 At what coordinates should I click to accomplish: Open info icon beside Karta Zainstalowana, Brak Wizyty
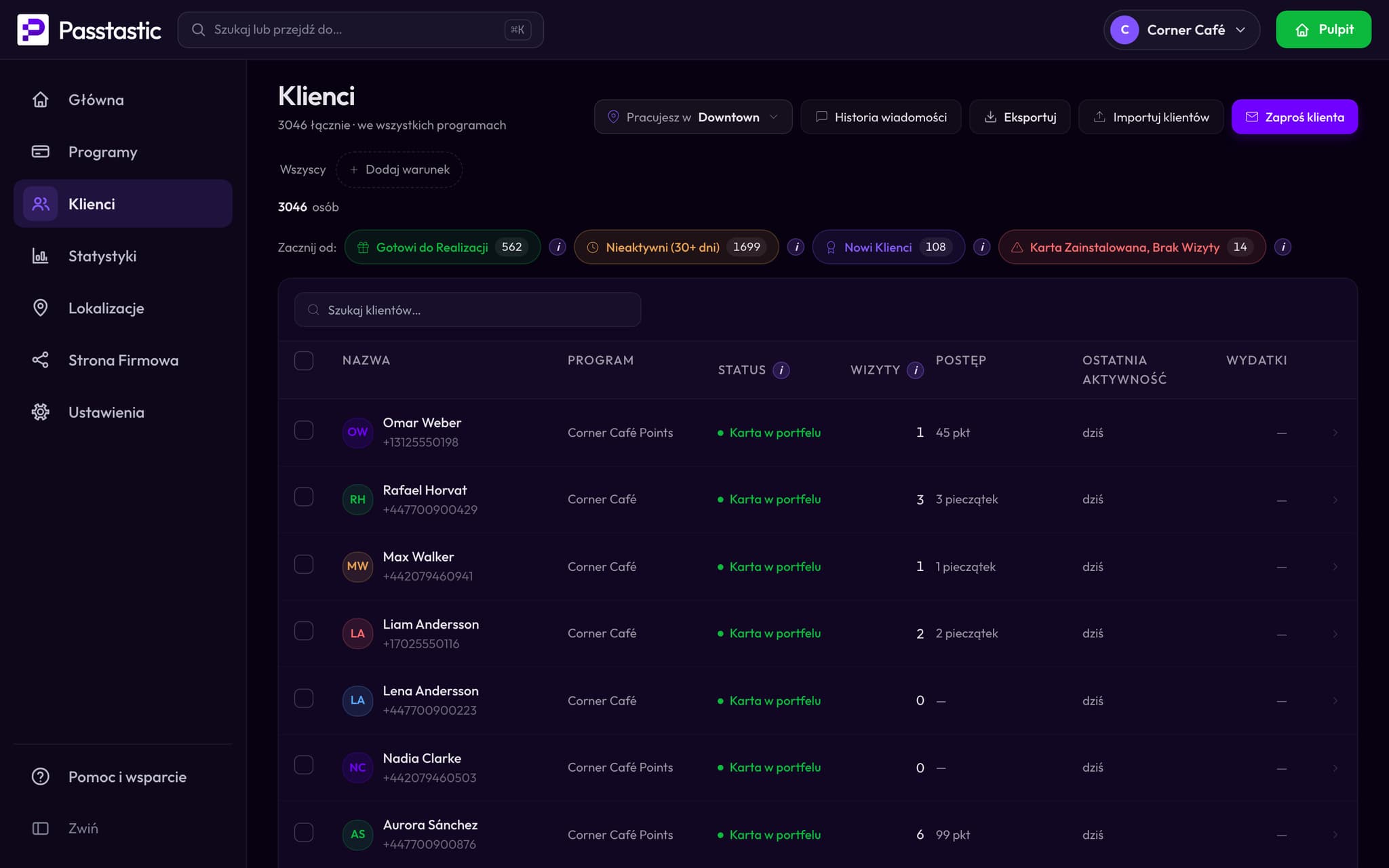1283,247
